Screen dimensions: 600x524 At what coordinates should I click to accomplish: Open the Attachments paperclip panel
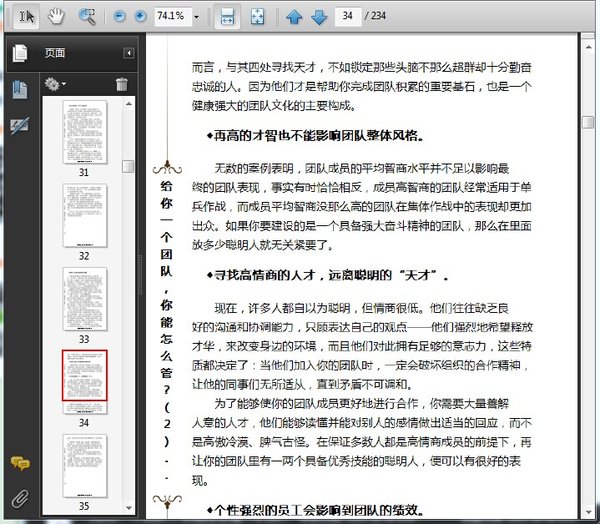(19, 498)
